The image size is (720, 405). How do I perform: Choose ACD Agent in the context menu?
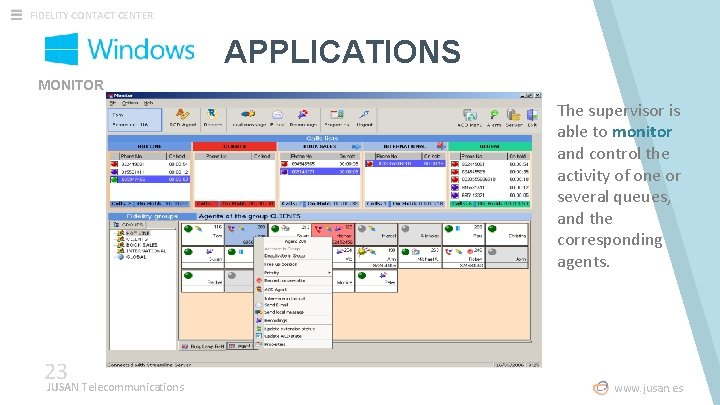pos(293,289)
